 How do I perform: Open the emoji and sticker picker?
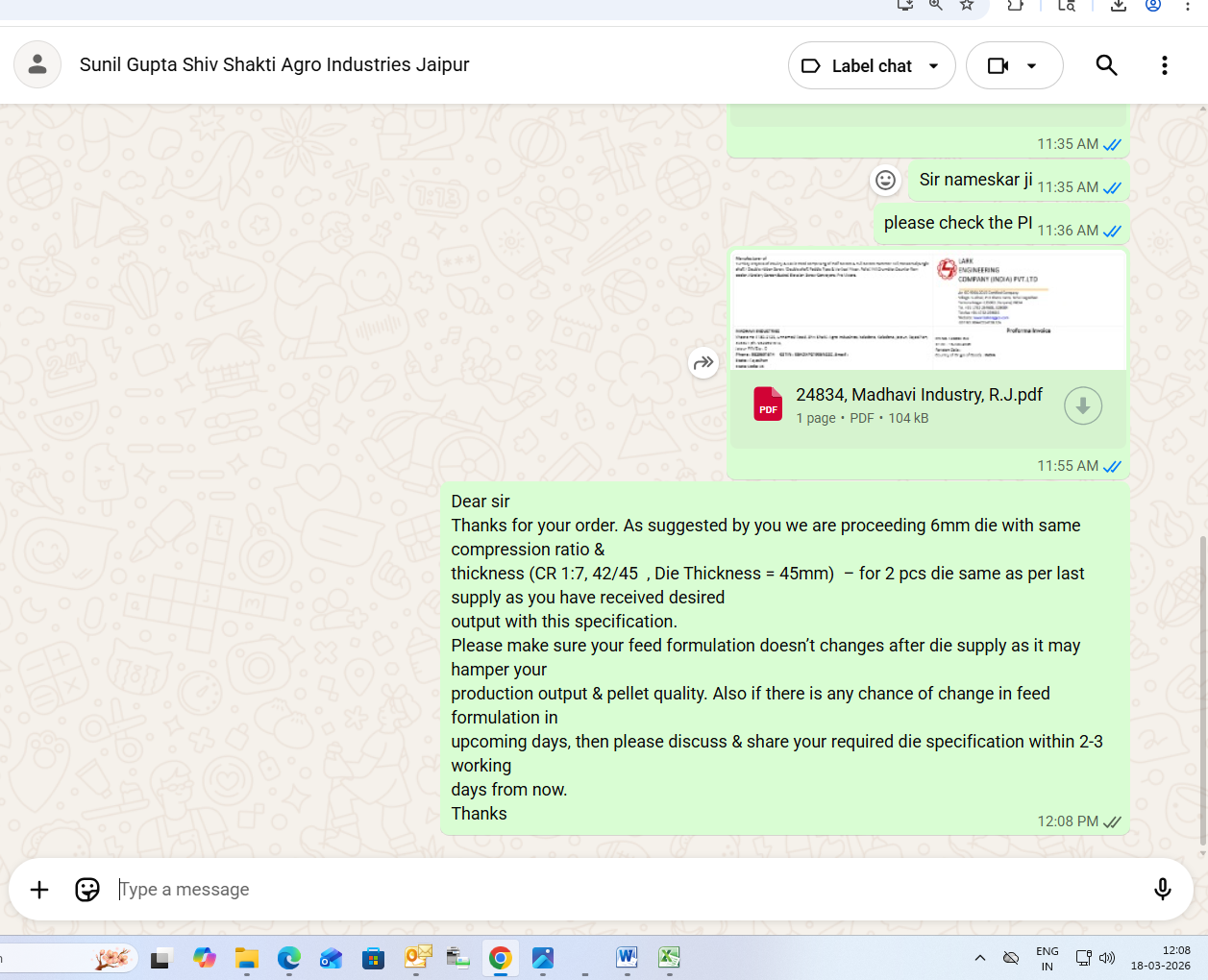(87, 890)
